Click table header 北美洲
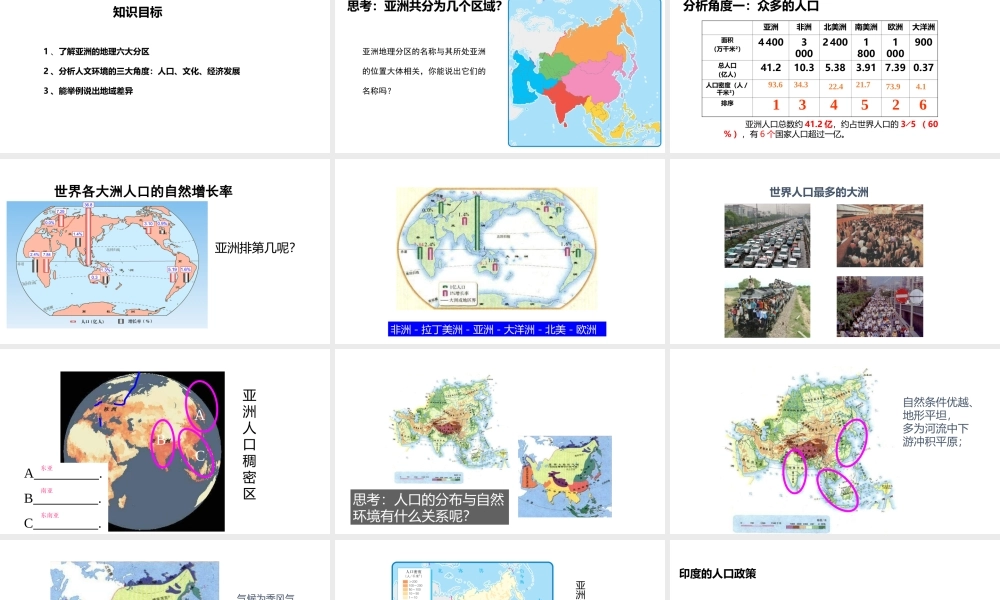Screen dimensions: 1000x600 click(x=835, y=27)
